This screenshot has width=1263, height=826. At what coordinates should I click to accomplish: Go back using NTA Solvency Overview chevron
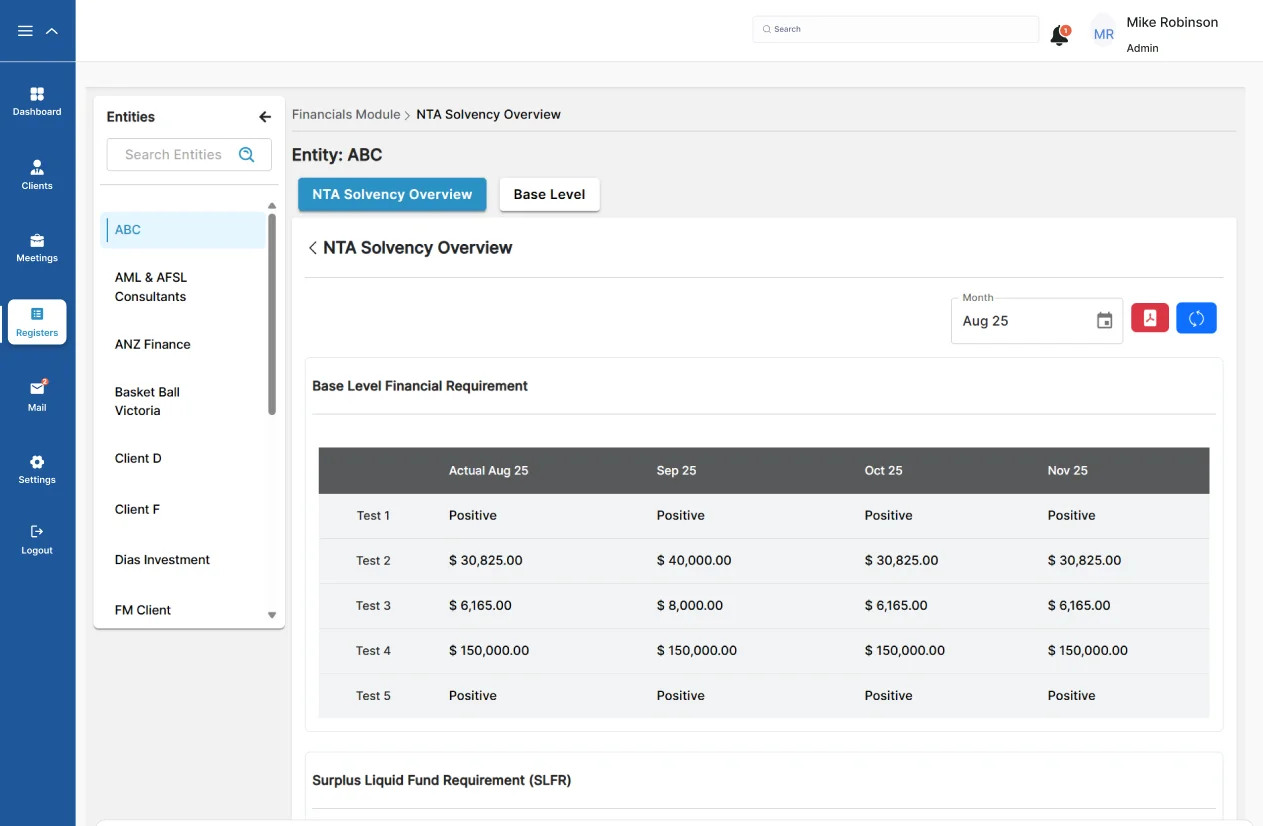(313, 248)
